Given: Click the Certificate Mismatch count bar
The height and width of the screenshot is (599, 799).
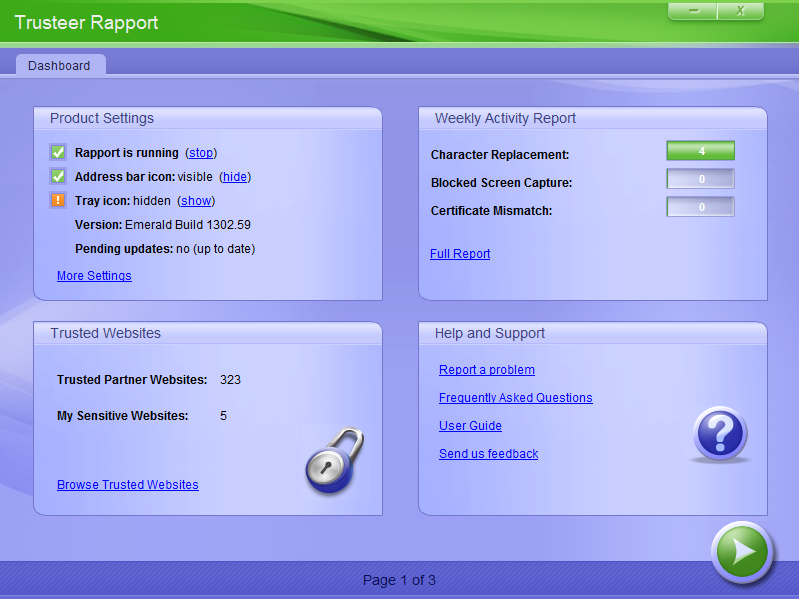Looking at the screenshot, I should (701, 207).
